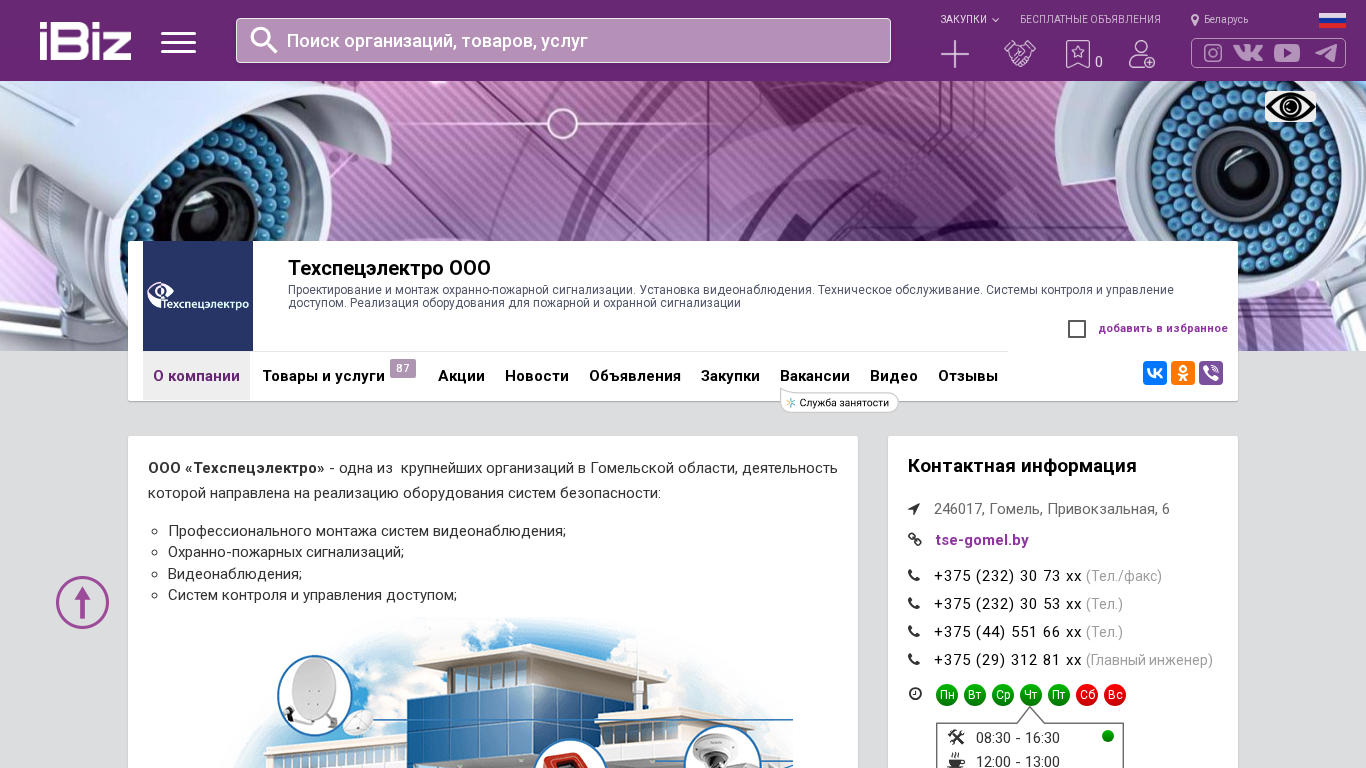Image resolution: width=1366 pixels, height=768 pixels.
Task: Click the address 246017, Гомель, Привокзальная, 6
Action: (x=1052, y=509)
